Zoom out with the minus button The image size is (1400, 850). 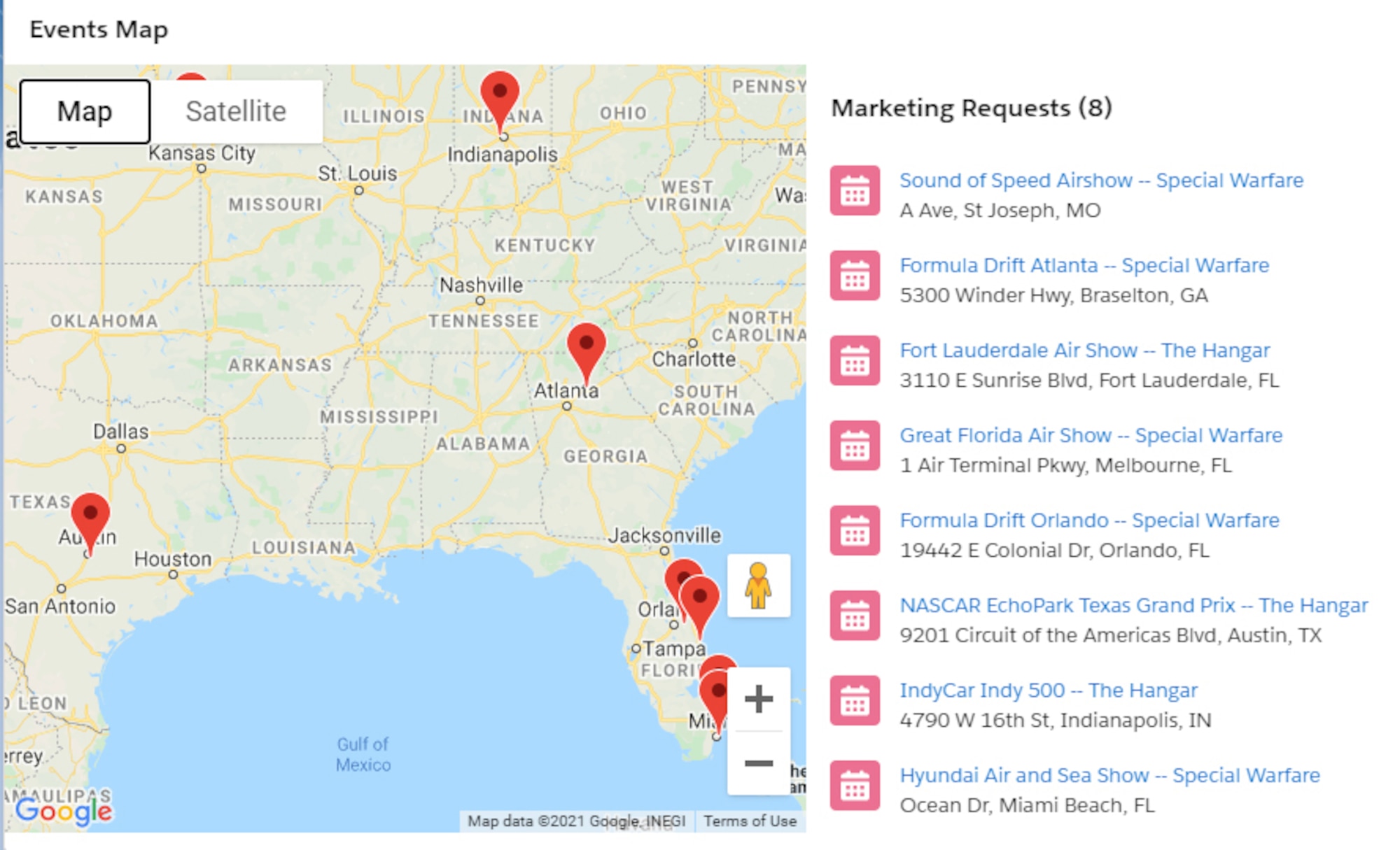(758, 763)
